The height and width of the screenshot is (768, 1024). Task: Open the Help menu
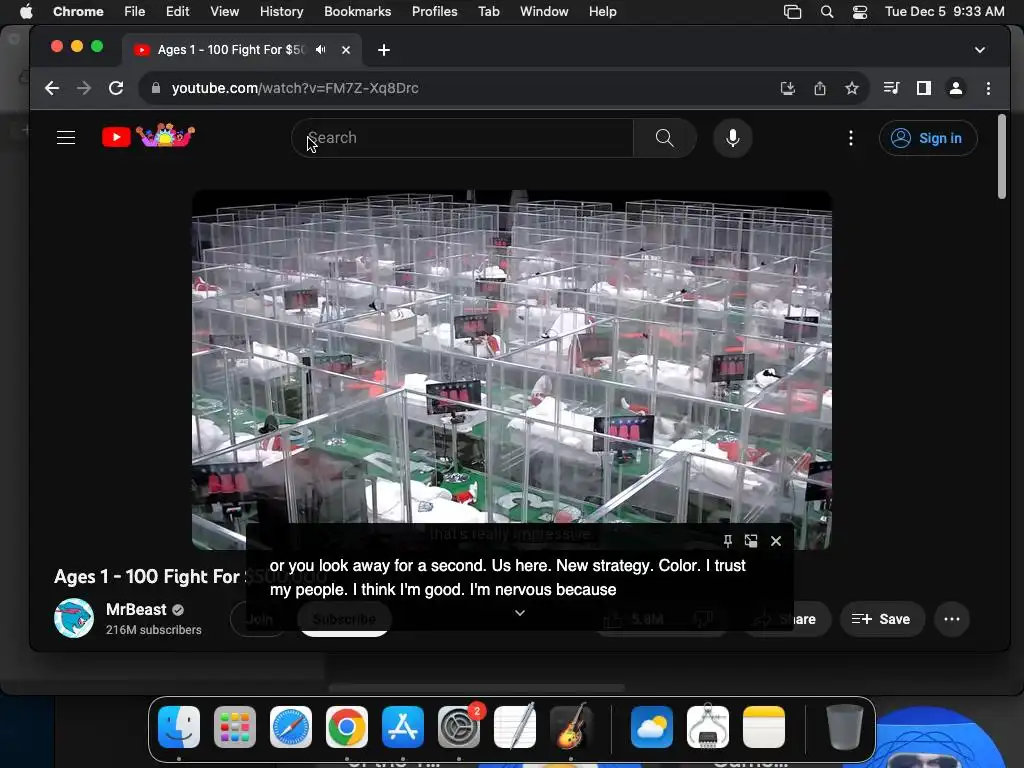click(x=602, y=11)
